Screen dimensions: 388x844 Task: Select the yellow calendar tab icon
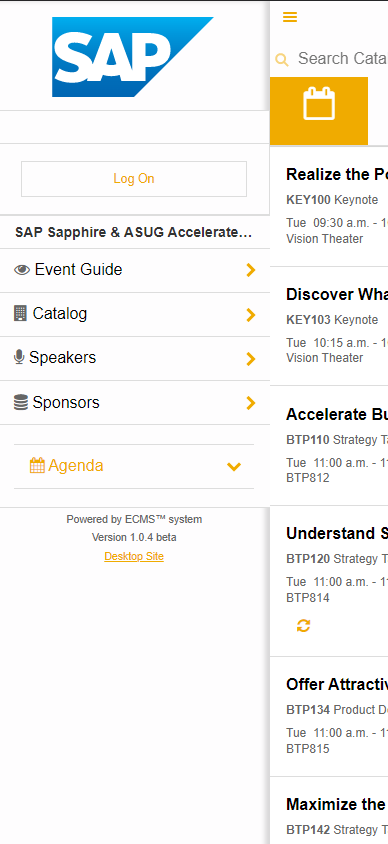coord(319,103)
